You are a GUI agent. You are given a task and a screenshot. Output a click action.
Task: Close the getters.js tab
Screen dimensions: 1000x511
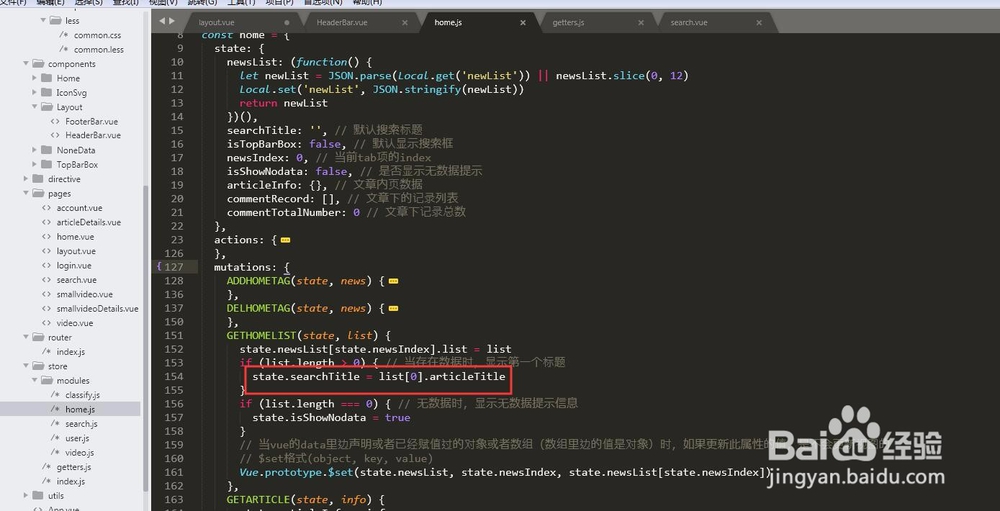tap(641, 22)
